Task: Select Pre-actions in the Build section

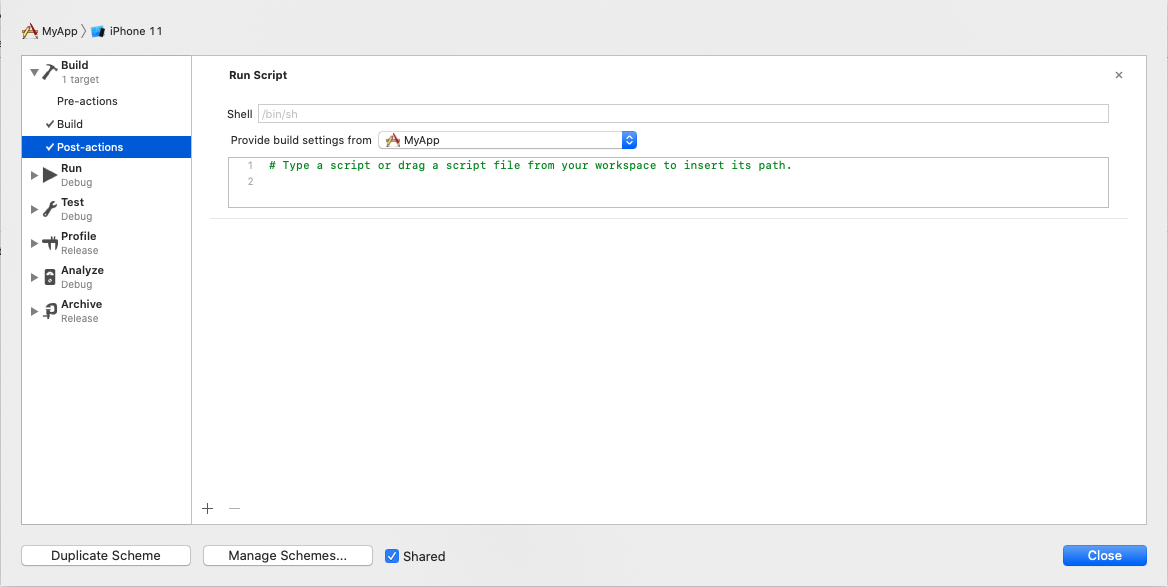Action: [x=87, y=101]
